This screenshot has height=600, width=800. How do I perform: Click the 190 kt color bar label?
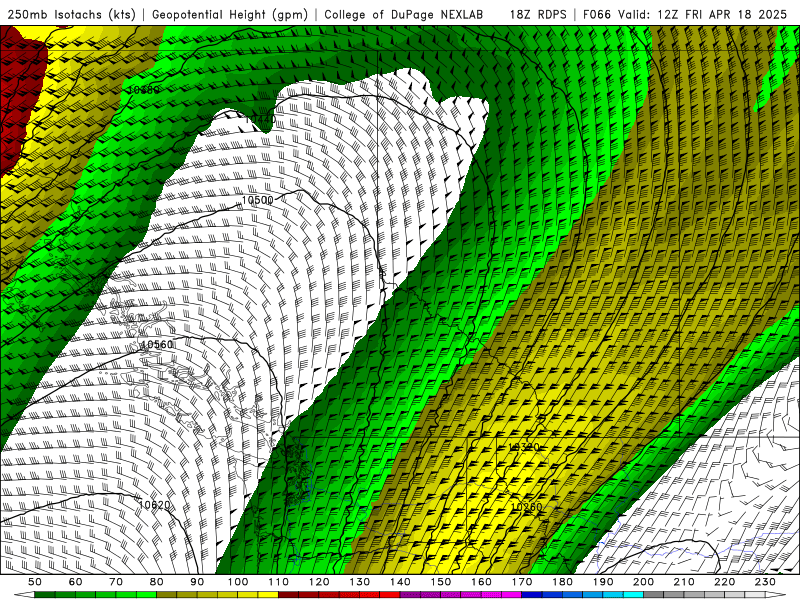pos(603,582)
